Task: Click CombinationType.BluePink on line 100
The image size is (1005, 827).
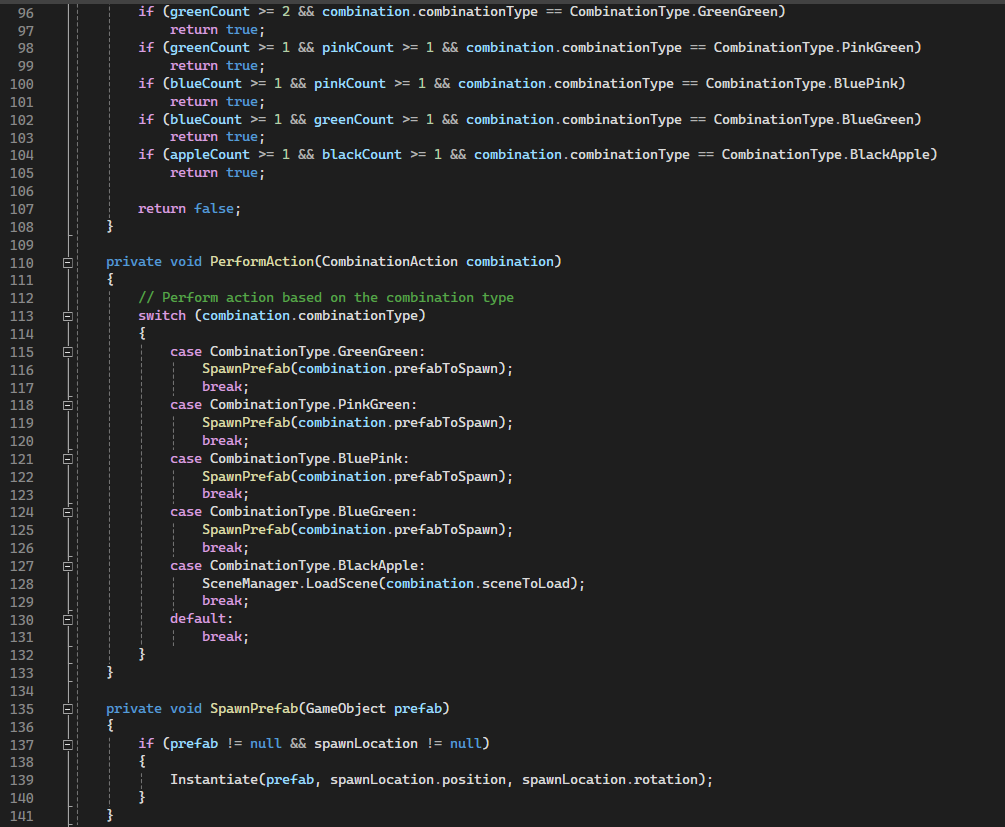Action: pos(802,83)
